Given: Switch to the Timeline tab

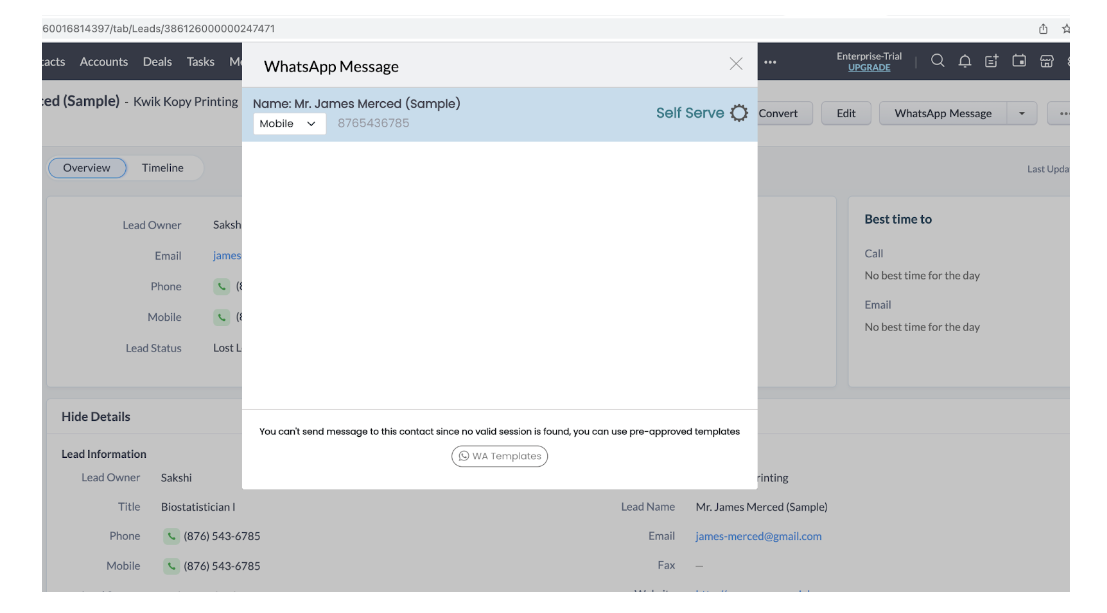Looking at the screenshot, I should (162, 168).
